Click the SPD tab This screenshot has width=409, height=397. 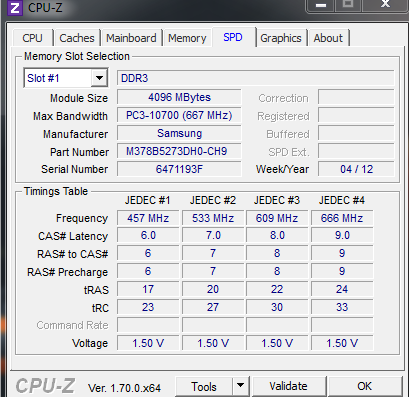233,37
